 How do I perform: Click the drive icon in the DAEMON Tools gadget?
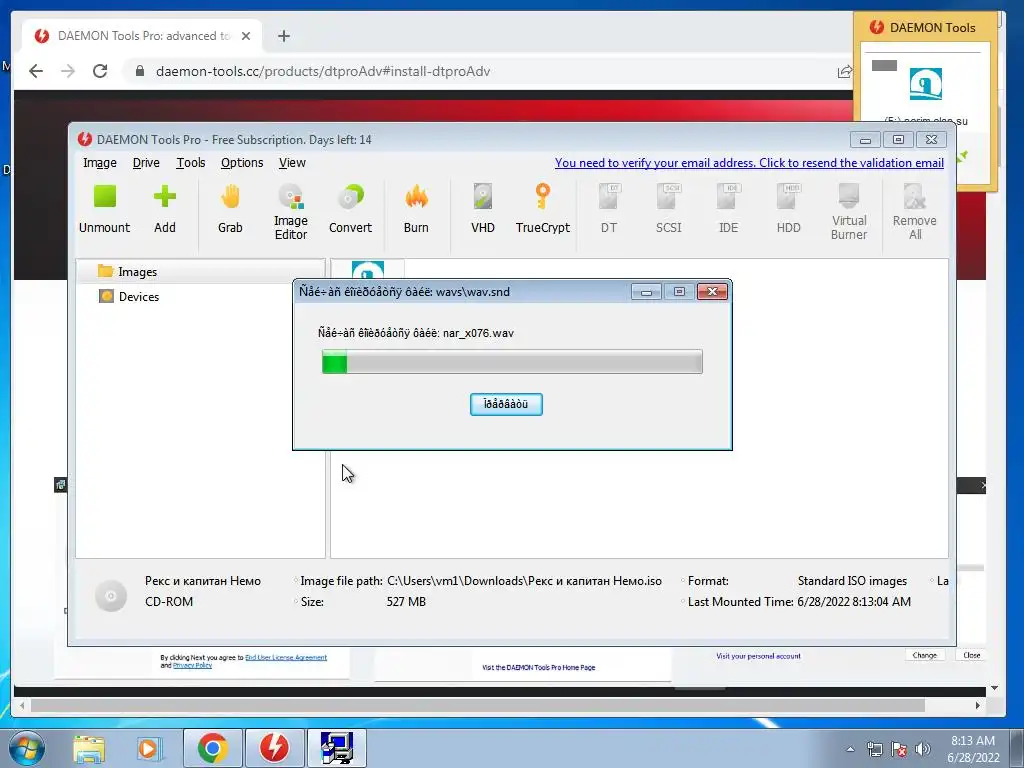(x=925, y=84)
